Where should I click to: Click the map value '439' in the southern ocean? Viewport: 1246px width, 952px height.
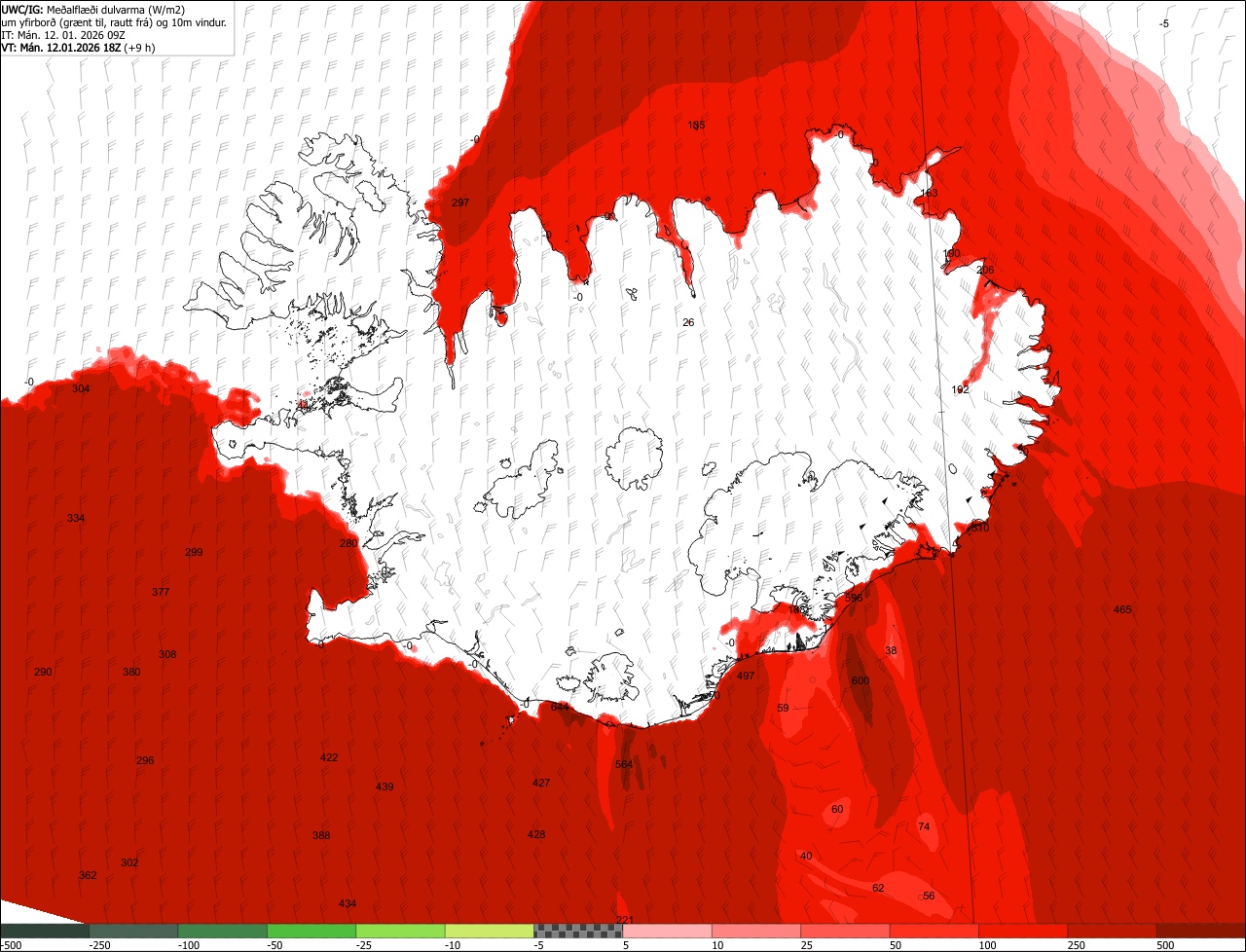385,787
